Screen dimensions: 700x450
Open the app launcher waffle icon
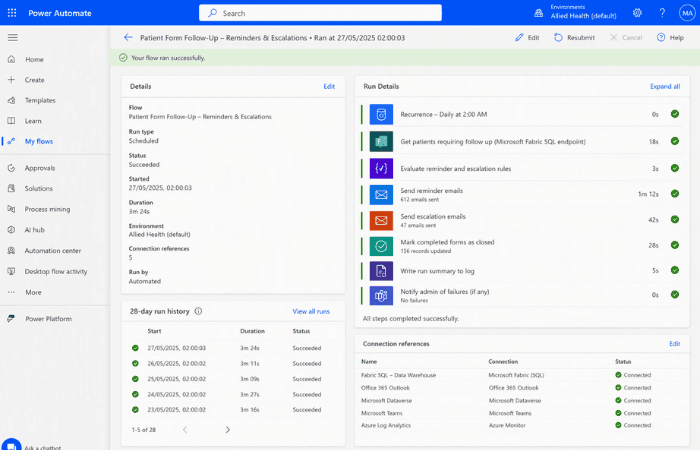[12, 13]
